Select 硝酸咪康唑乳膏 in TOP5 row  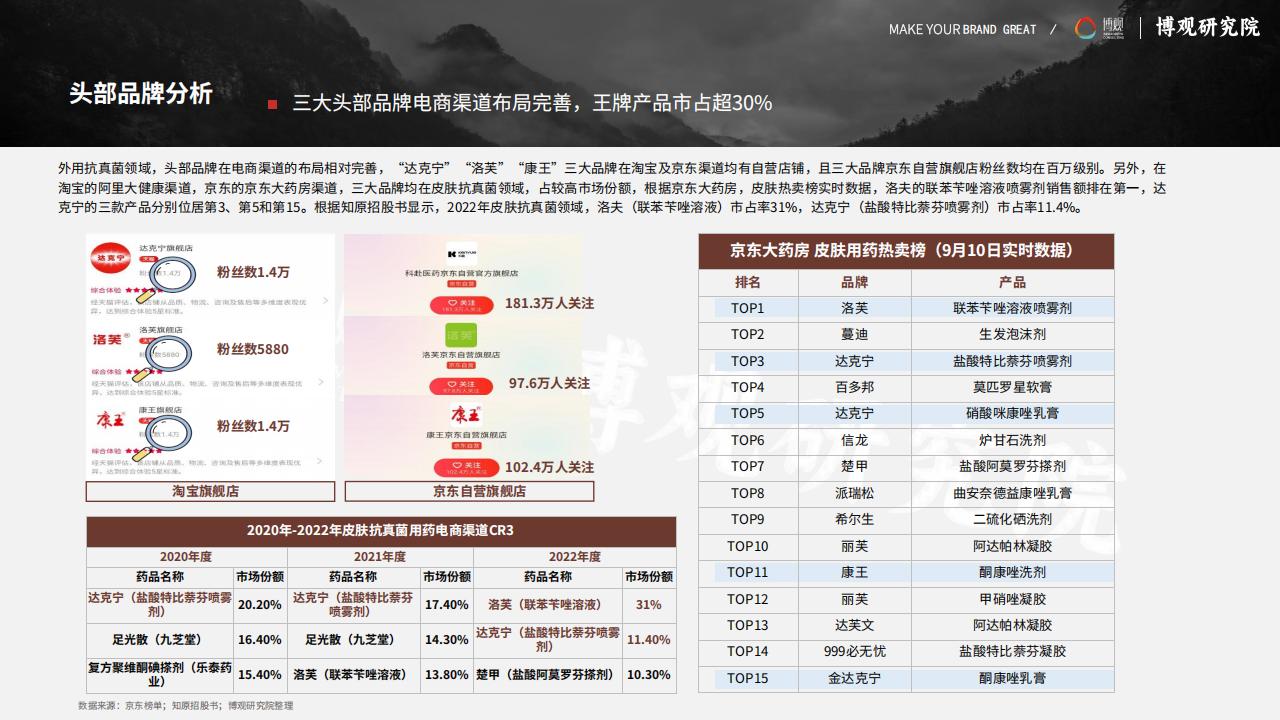(1012, 413)
